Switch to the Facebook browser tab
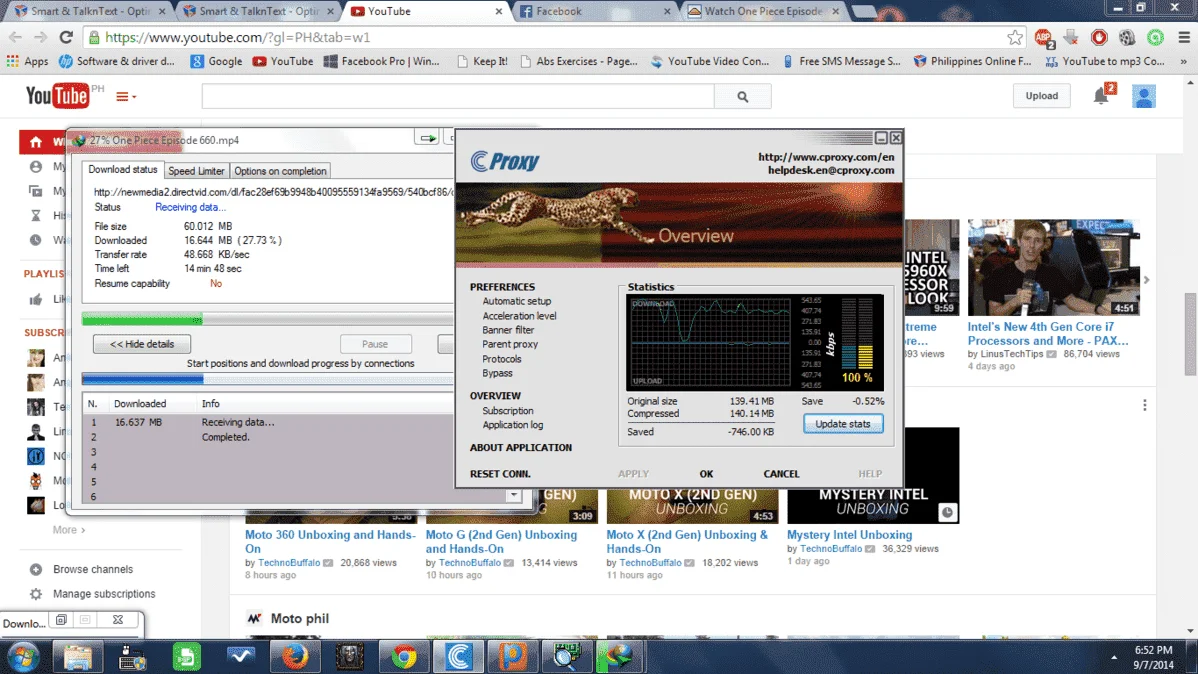 pyautogui.click(x=594, y=11)
